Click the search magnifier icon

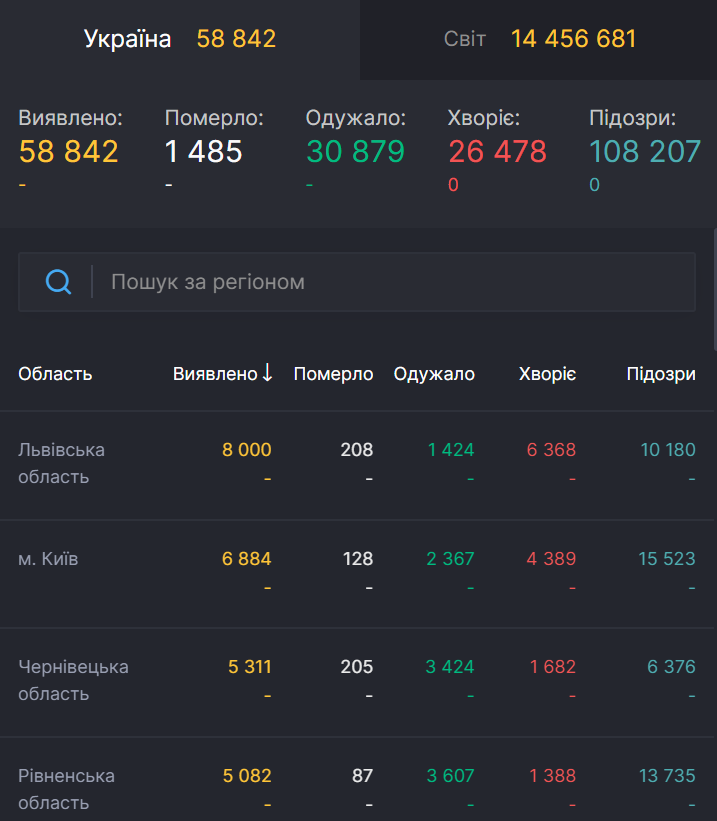click(x=58, y=281)
